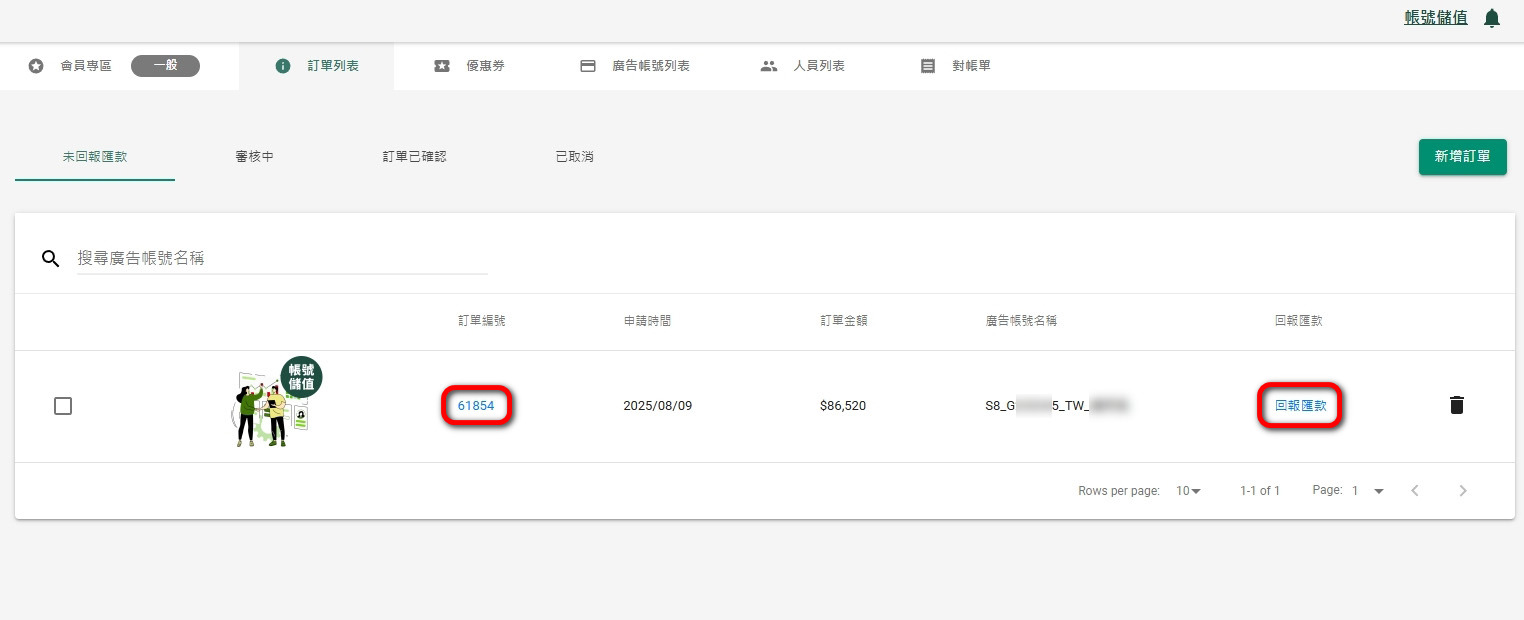Focus the 搜尋廣告帳號名稱 search field
This screenshot has width=1524, height=620.
click(282, 258)
